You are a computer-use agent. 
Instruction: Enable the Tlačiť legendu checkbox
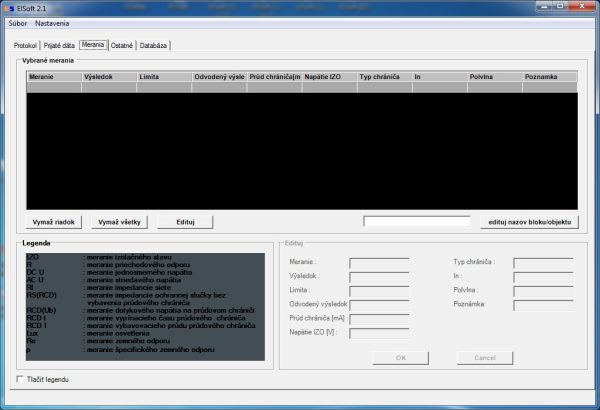coord(20,379)
